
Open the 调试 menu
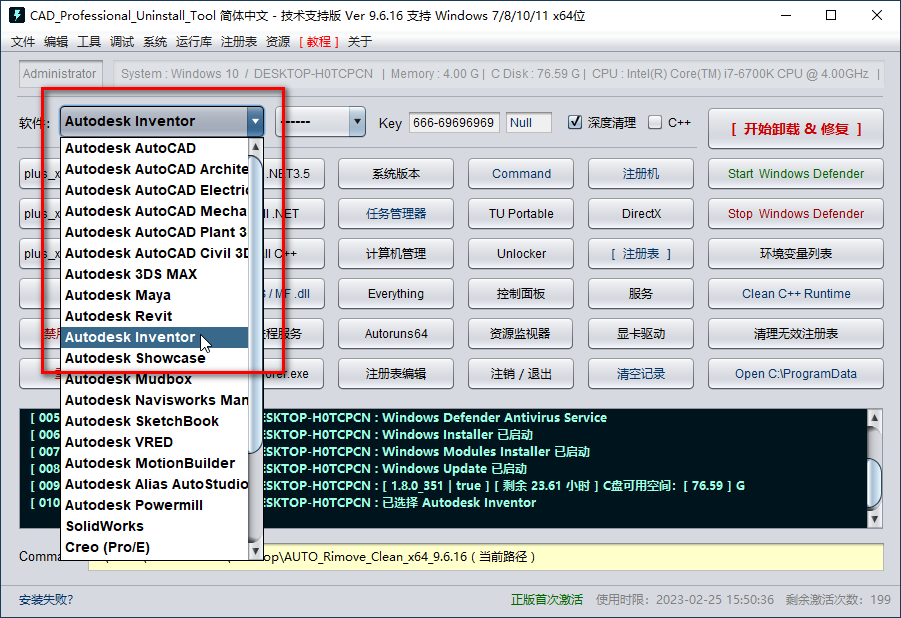122,41
